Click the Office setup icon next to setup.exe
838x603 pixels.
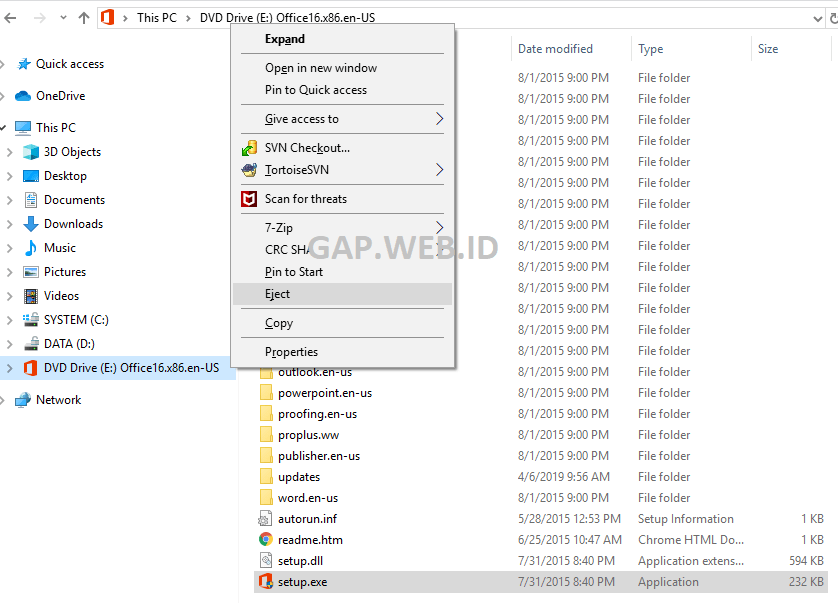[x=266, y=582]
